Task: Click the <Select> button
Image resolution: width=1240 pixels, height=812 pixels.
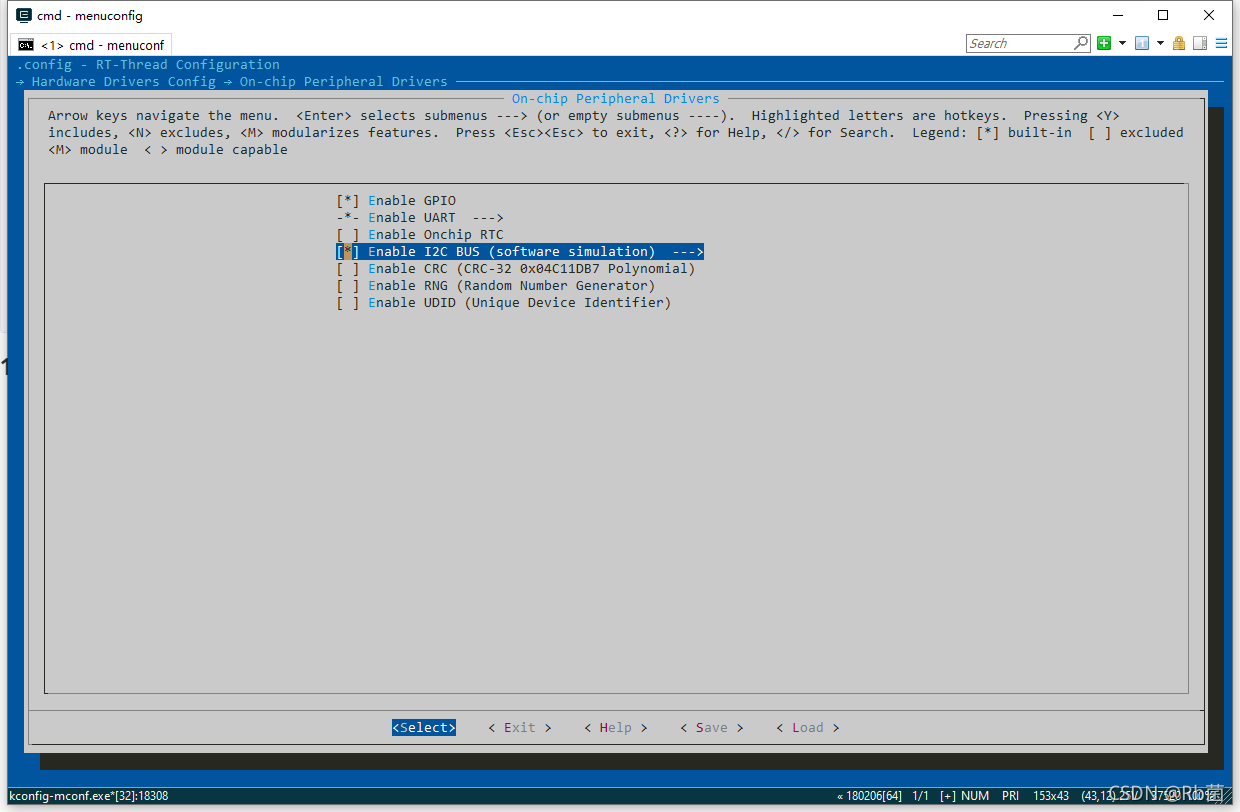Action: click(424, 727)
